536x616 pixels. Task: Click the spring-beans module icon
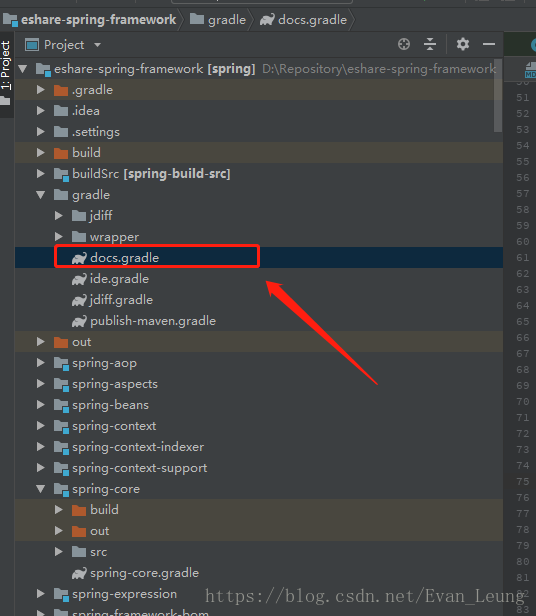(61, 405)
